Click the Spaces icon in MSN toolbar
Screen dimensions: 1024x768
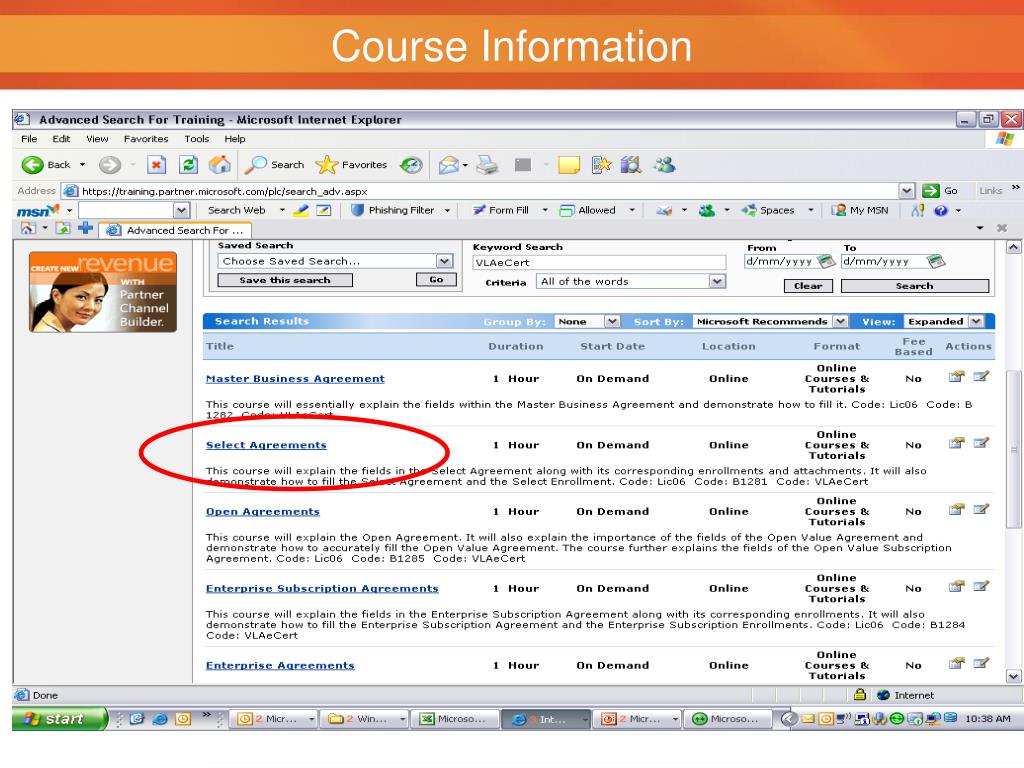point(748,210)
